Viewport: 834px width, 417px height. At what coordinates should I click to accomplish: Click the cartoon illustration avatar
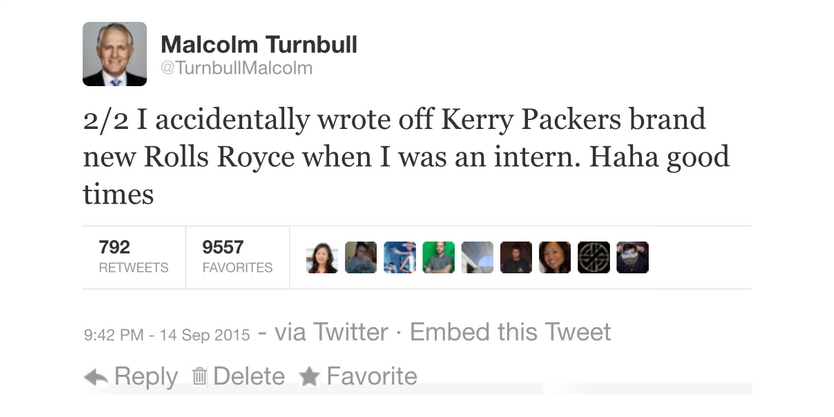tap(399, 258)
